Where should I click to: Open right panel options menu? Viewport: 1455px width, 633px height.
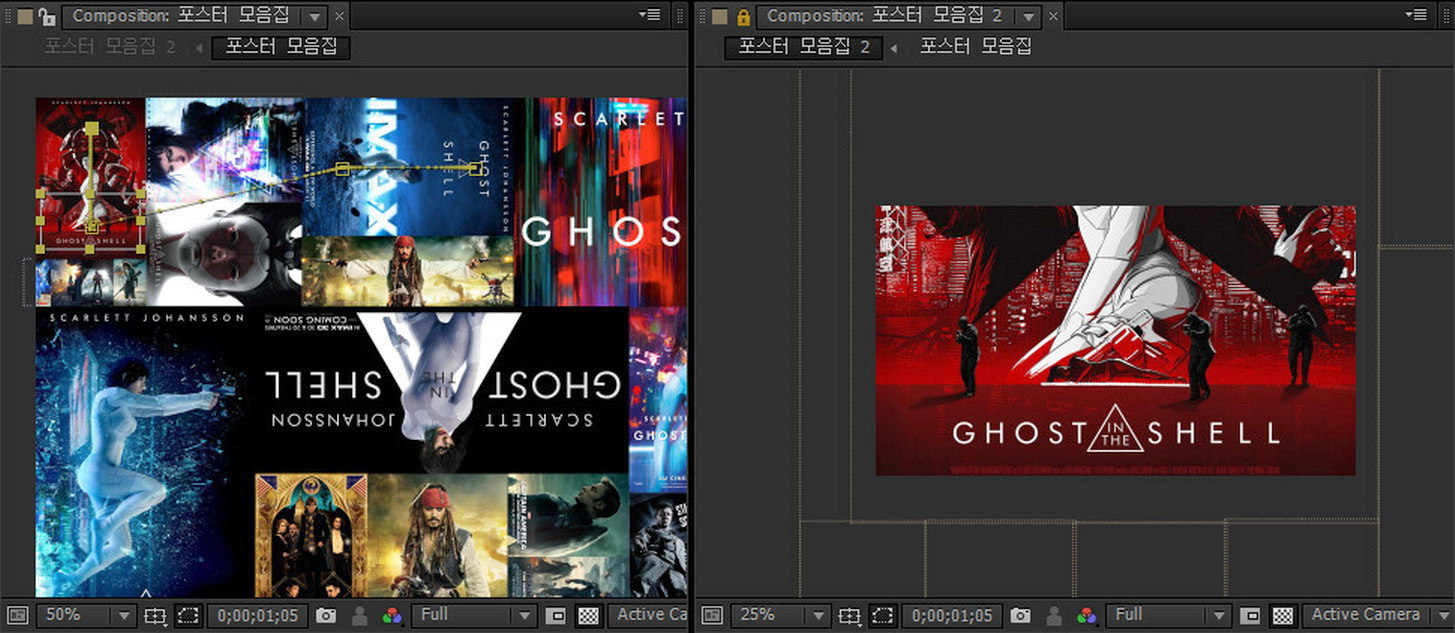point(1416,15)
